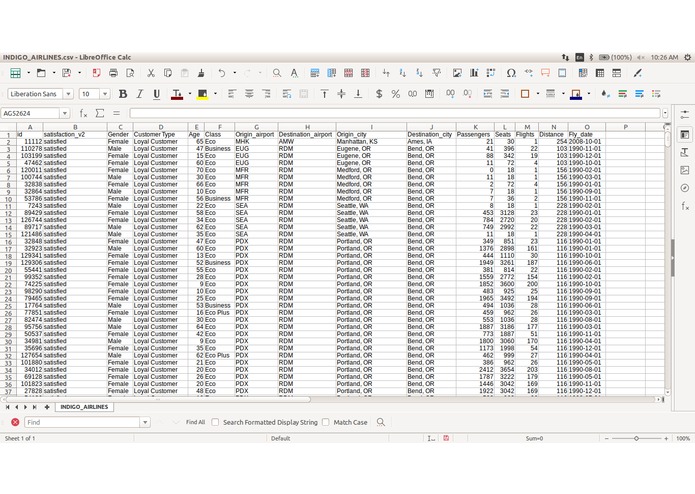Open the font size dropdown
Viewport: 695px width, 494px height.
tap(105, 94)
